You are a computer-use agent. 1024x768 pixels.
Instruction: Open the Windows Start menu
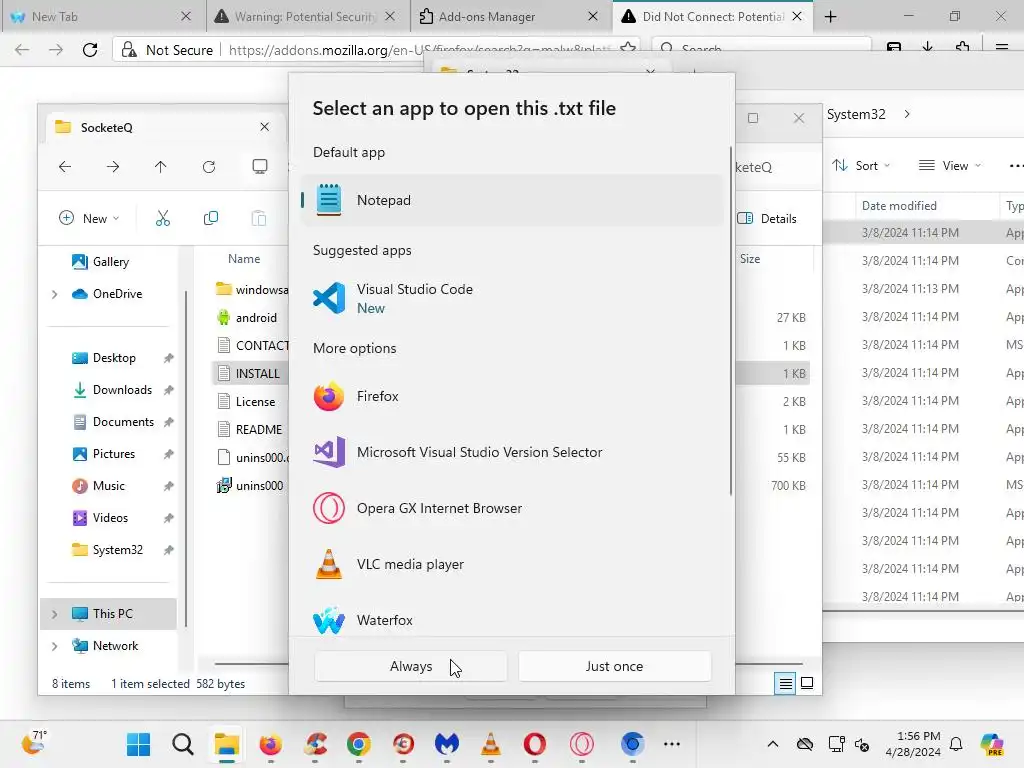point(138,744)
